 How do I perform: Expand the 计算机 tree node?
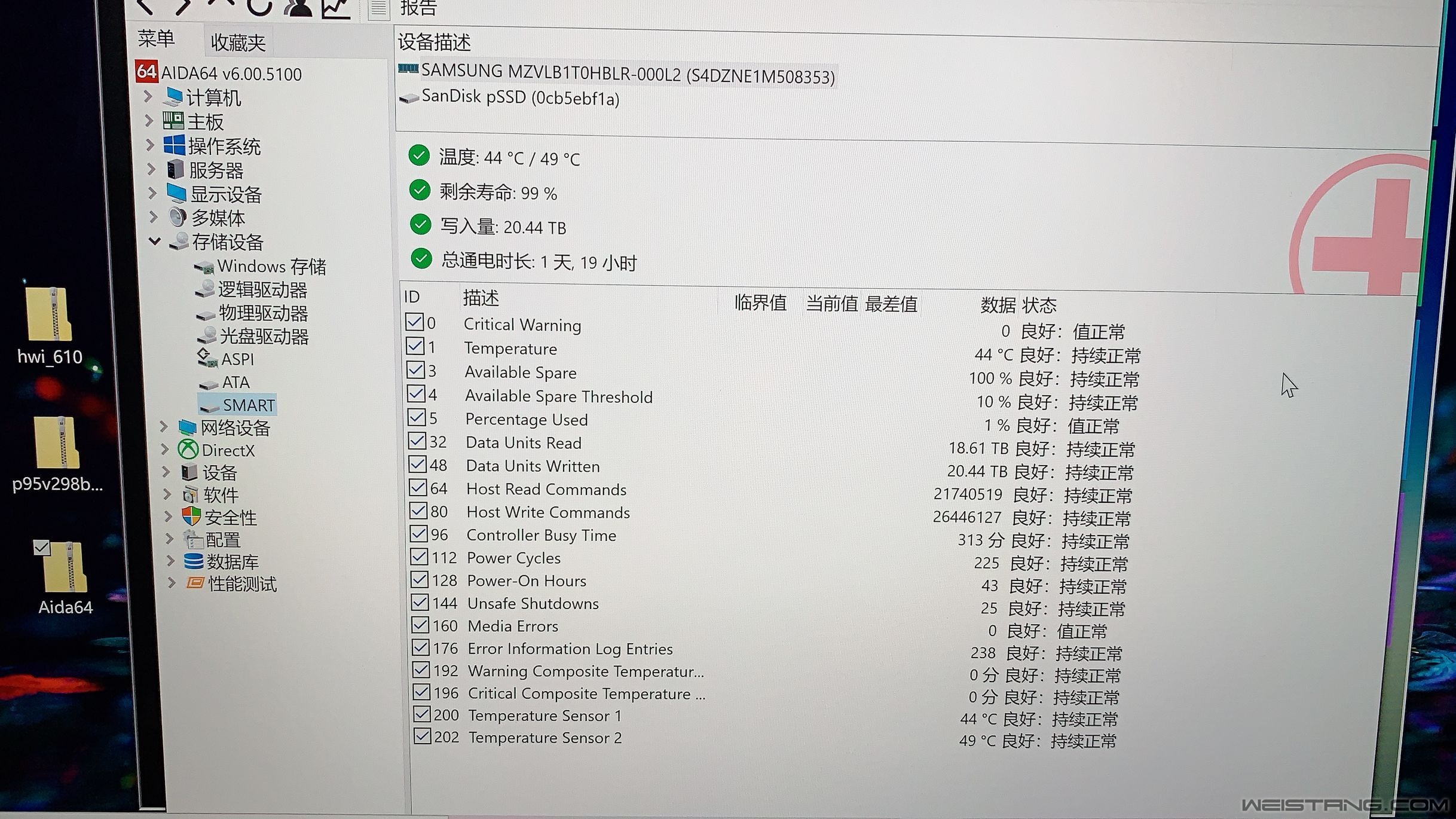(148, 96)
